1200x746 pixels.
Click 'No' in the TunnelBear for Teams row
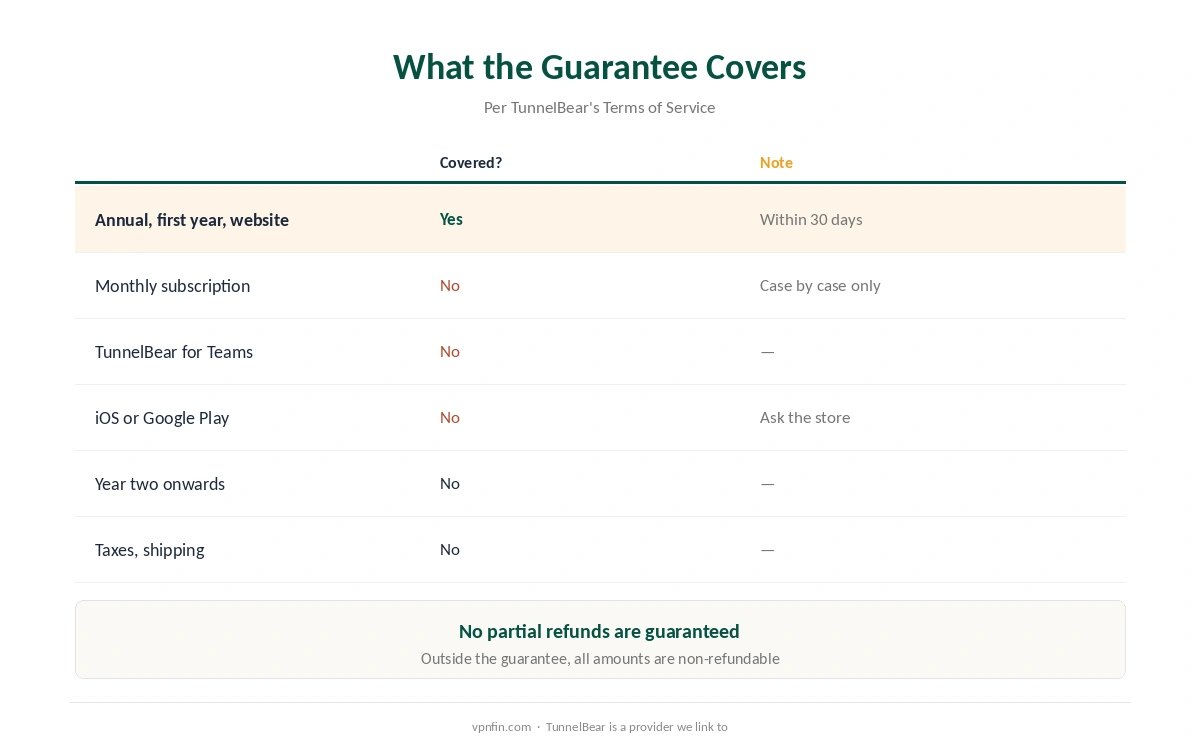point(450,351)
